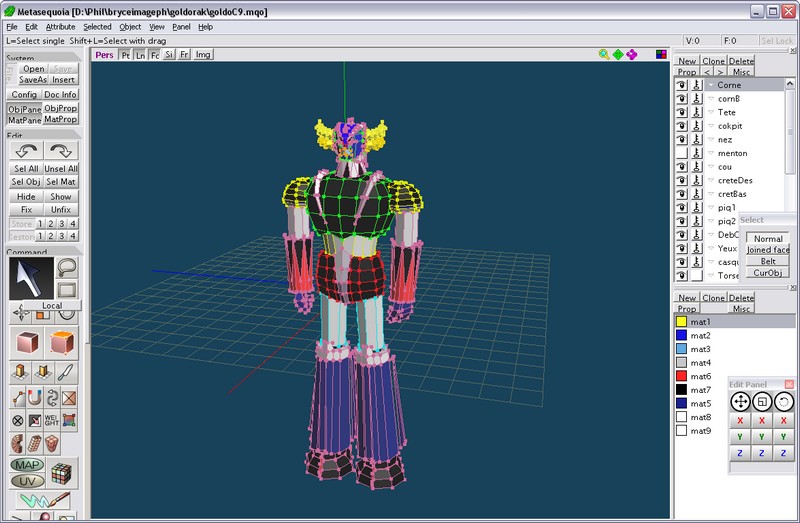
Task: Activate the Move command icon
Action: pyautogui.click(x=21, y=312)
